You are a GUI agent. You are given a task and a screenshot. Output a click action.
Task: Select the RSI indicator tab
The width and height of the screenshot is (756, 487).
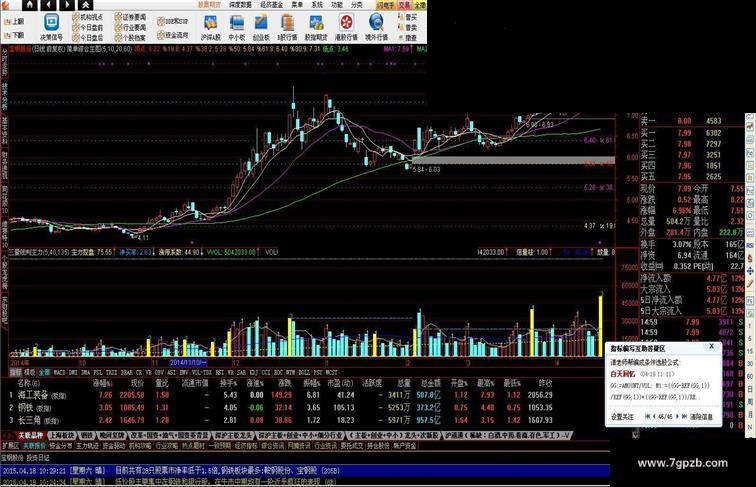219,373
